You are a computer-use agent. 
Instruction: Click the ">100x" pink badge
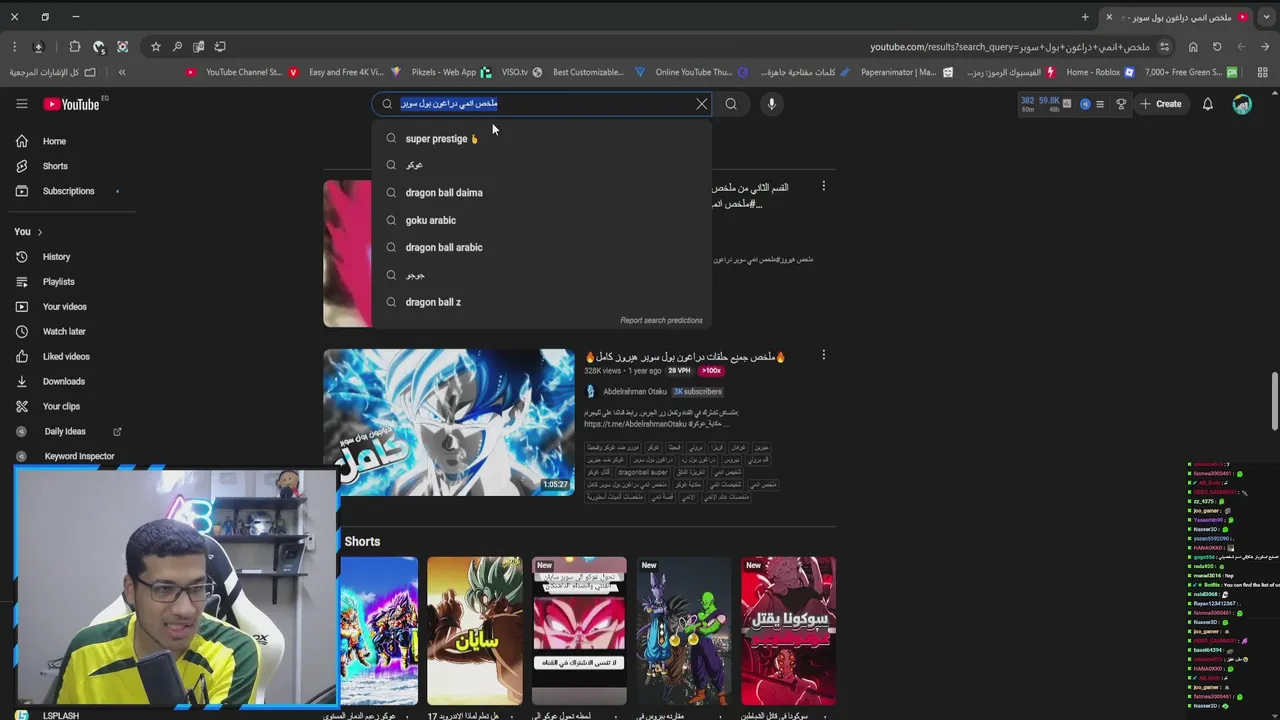coord(711,371)
